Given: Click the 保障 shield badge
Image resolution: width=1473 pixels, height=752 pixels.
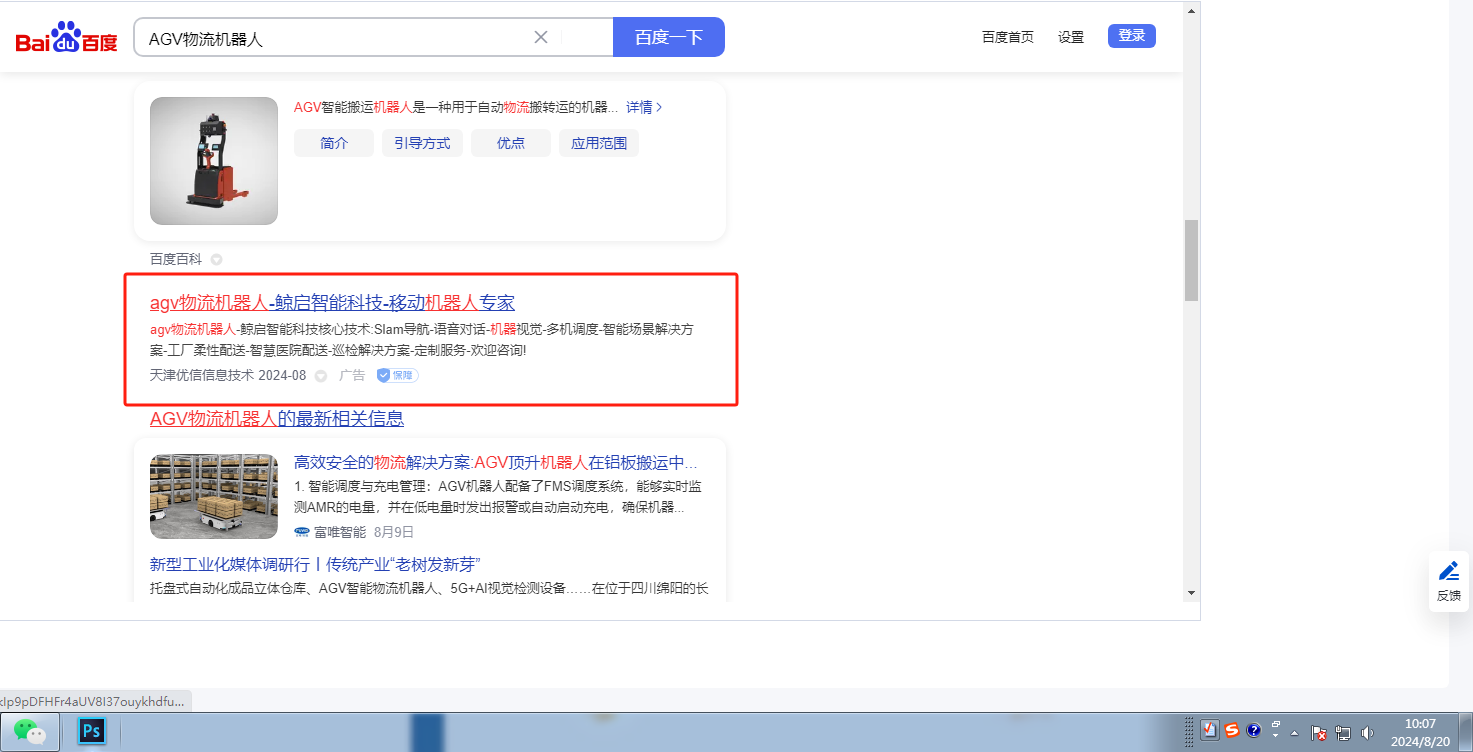Looking at the screenshot, I should [x=397, y=375].
